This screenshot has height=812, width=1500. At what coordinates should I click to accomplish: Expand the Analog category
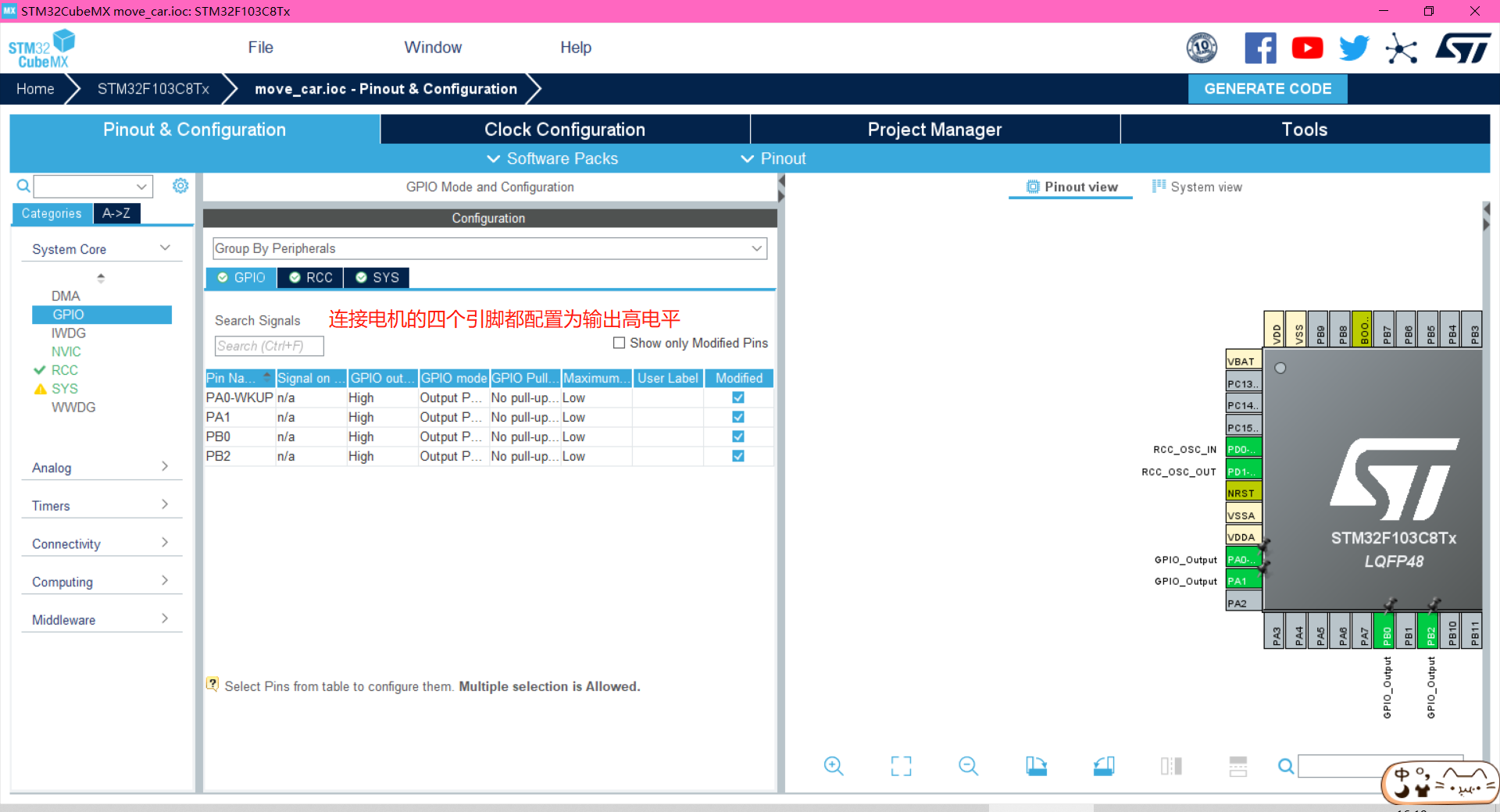[x=102, y=468]
